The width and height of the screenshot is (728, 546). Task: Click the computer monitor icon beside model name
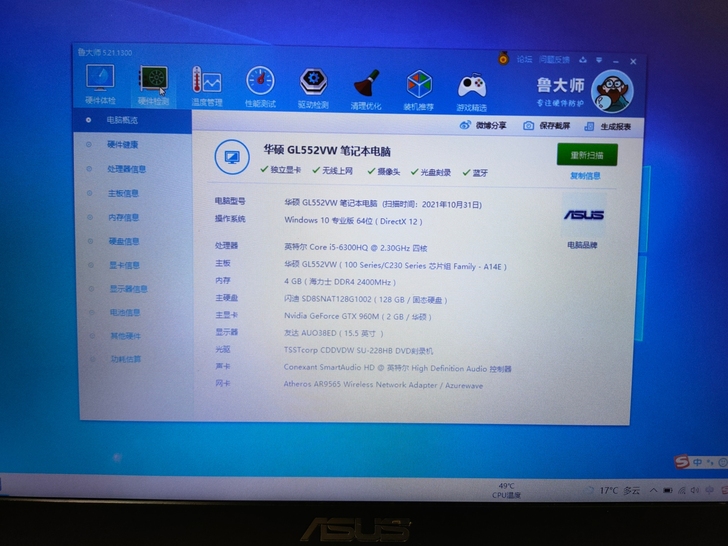232,157
